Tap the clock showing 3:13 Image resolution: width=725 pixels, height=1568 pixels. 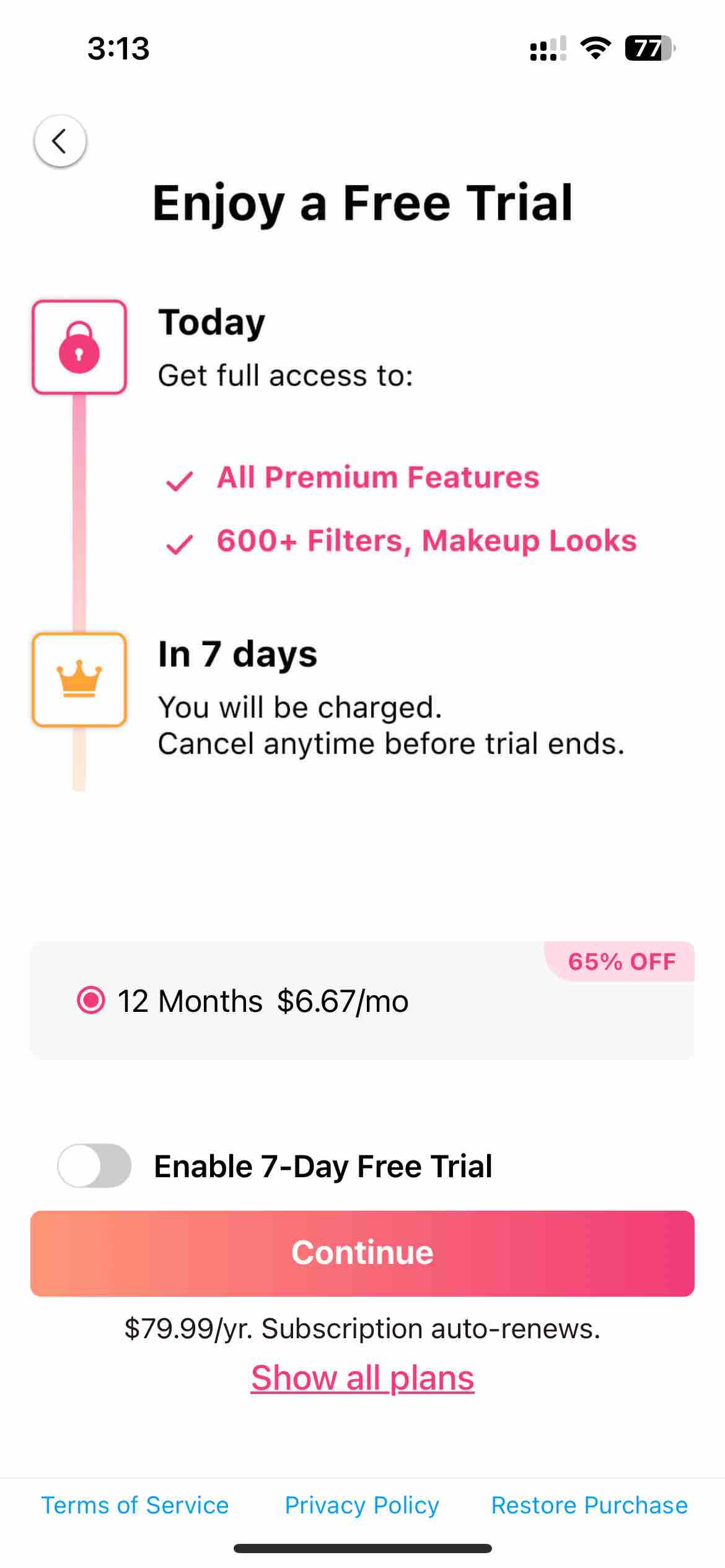click(x=118, y=48)
